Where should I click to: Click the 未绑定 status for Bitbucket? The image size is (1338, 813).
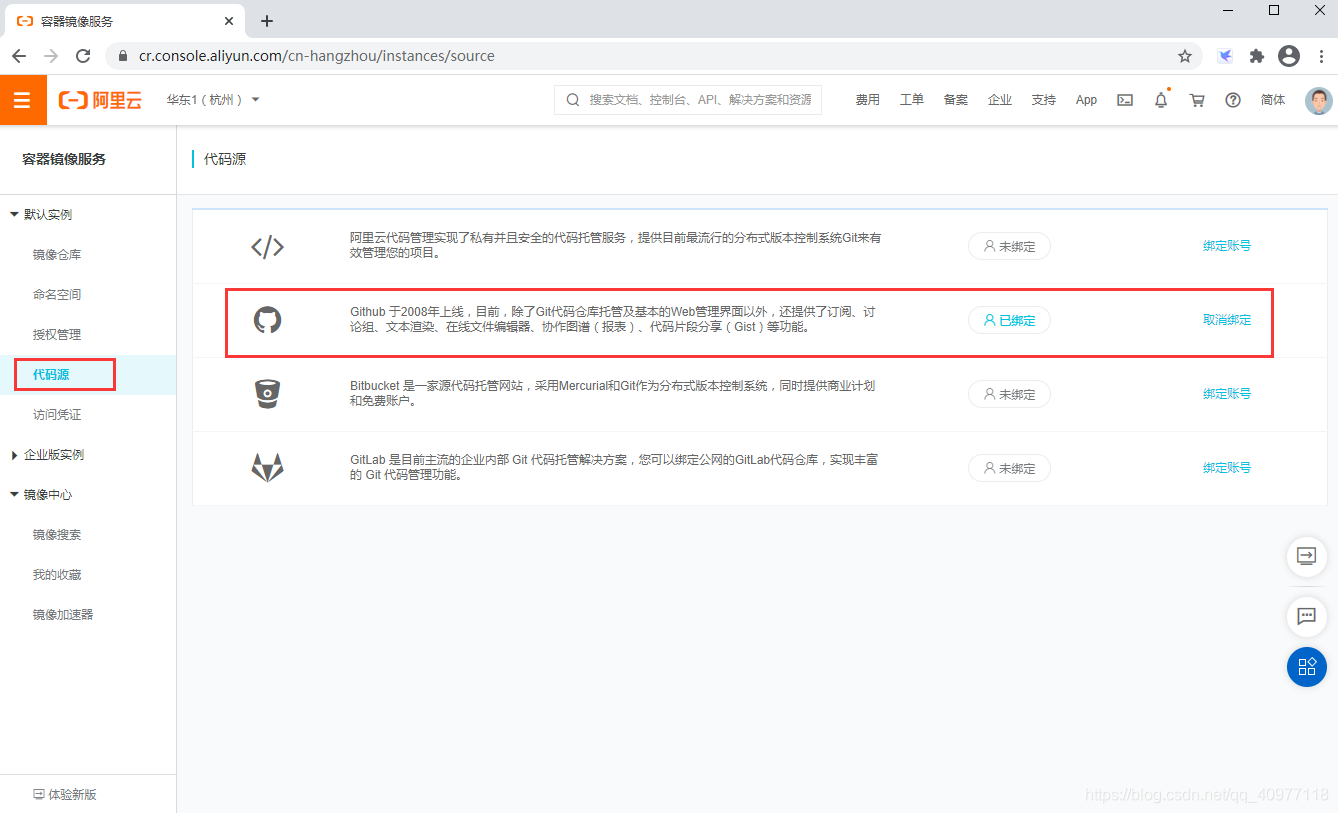pos(1009,394)
